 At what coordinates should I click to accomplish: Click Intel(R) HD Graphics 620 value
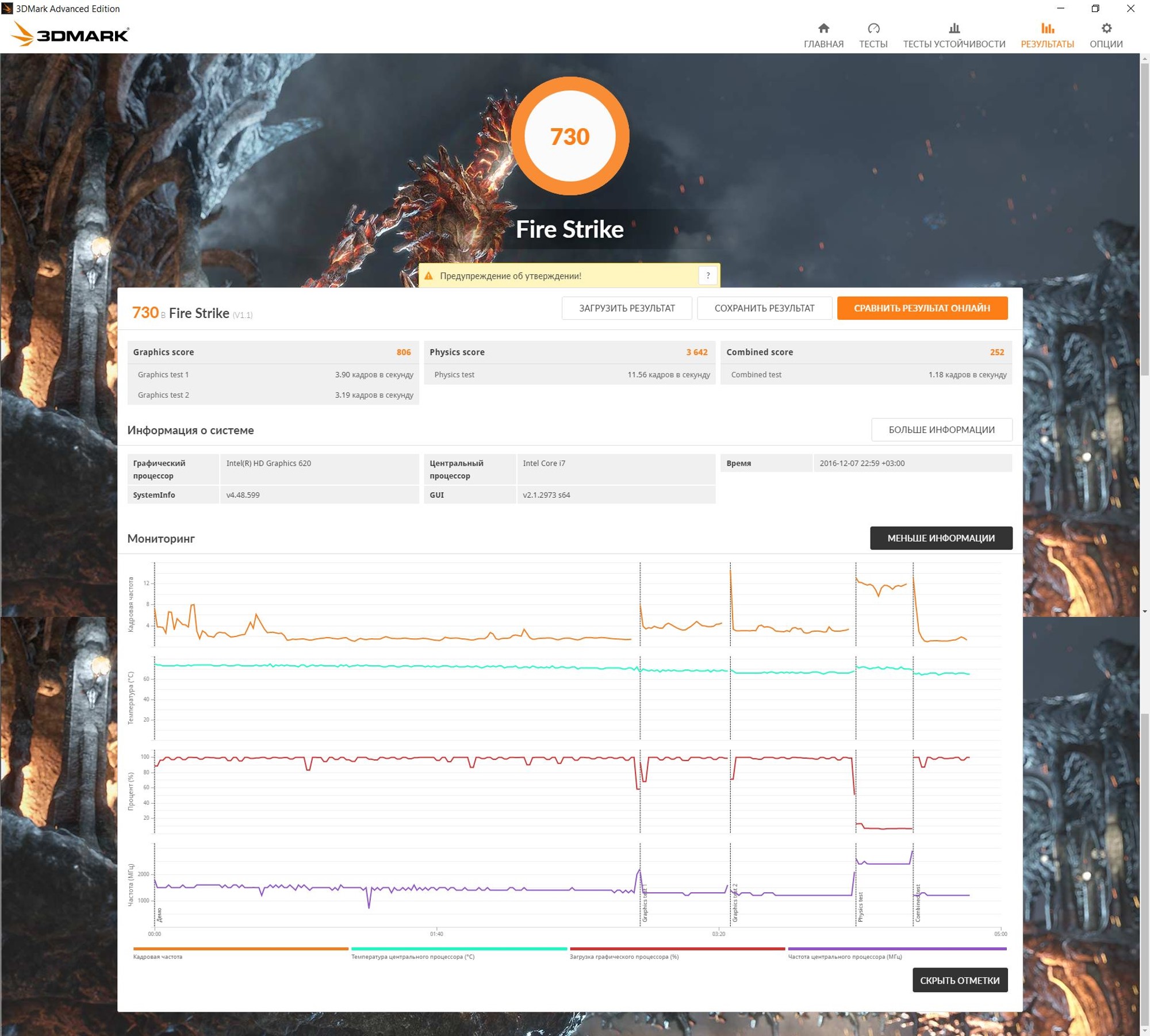tap(269, 463)
